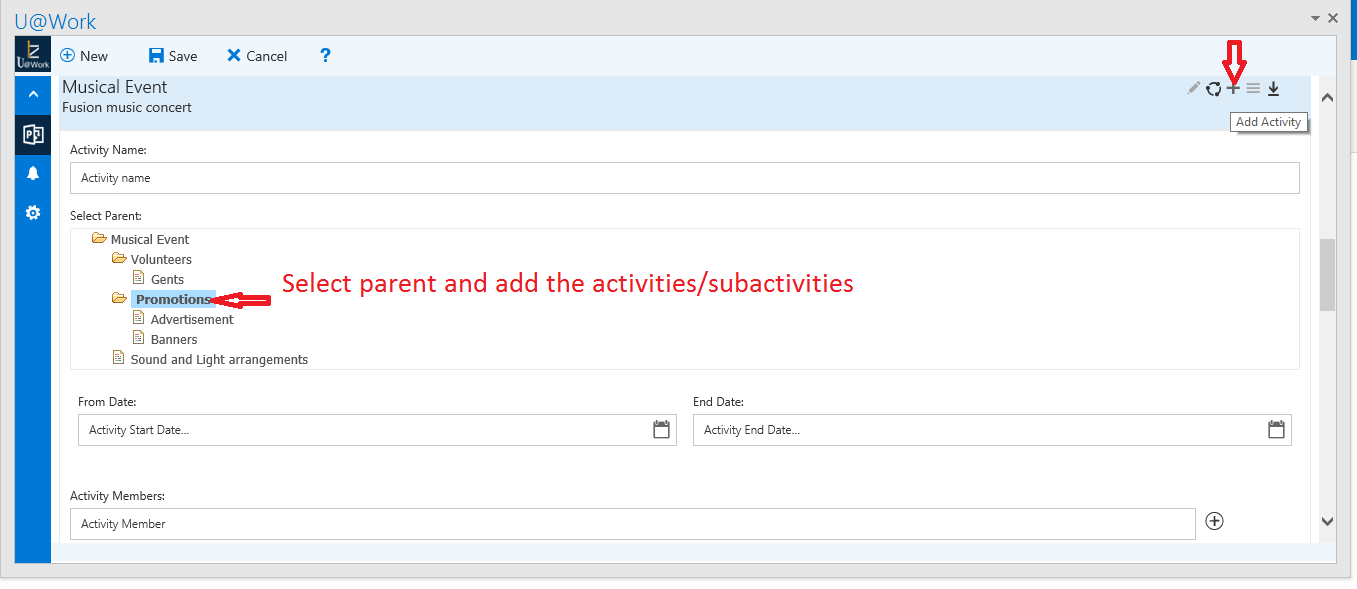Click Cancel in the toolbar
This screenshot has width=1357, height=589.
(257, 56)
